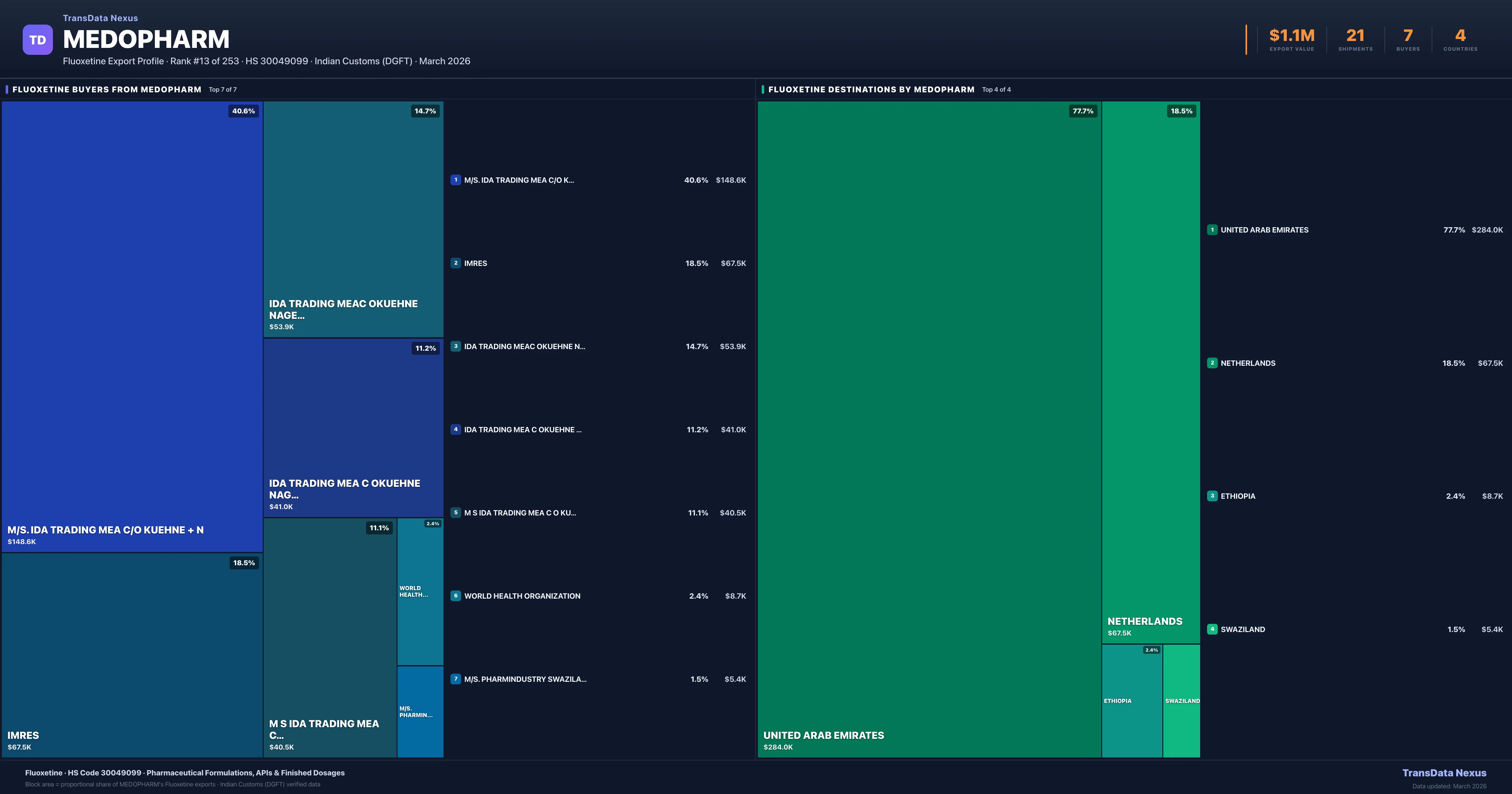The height and width of the screenshot is (794, 1512).
Task: Click green badge 3 next to Ethiopia
Action: (x=1212, y=496)
